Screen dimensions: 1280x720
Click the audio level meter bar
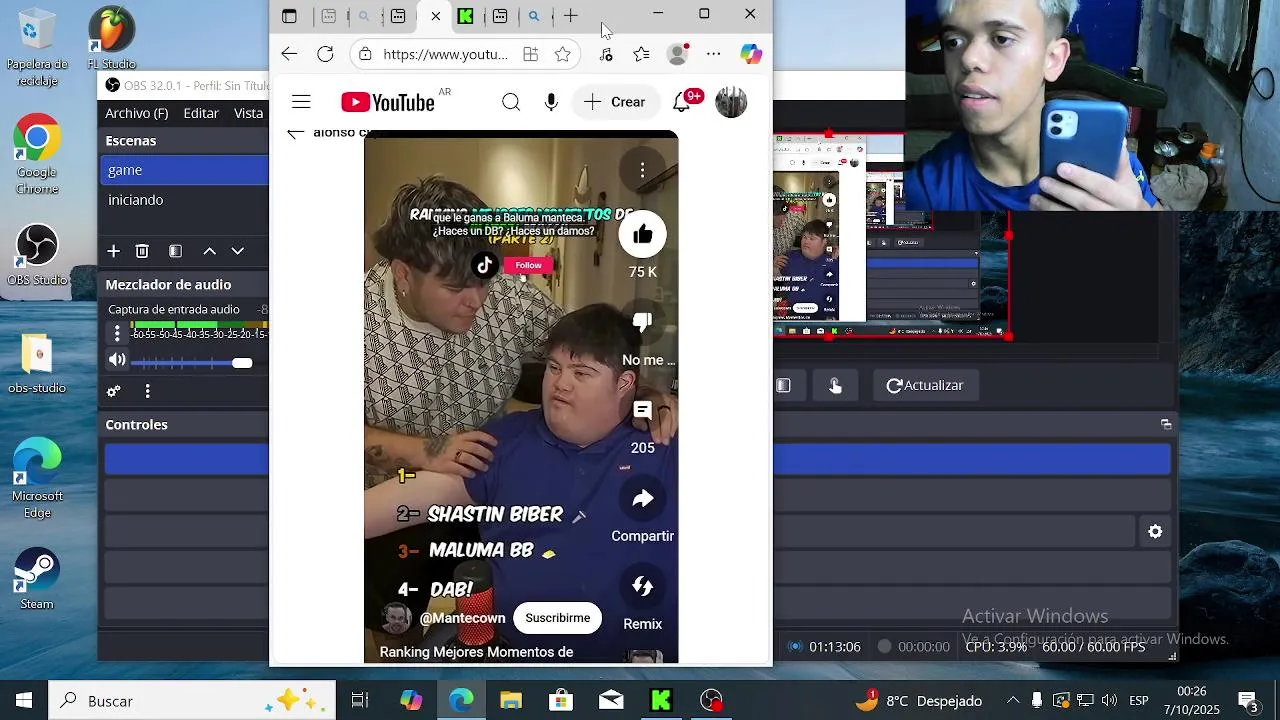click(199, 325)
